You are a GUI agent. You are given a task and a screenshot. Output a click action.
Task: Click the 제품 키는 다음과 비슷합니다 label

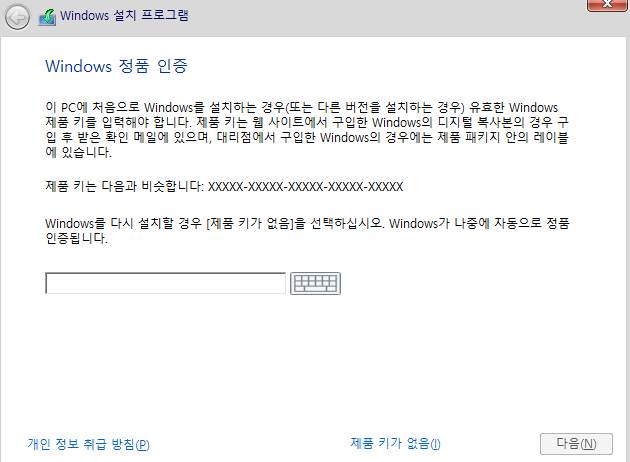click(125, 187)
